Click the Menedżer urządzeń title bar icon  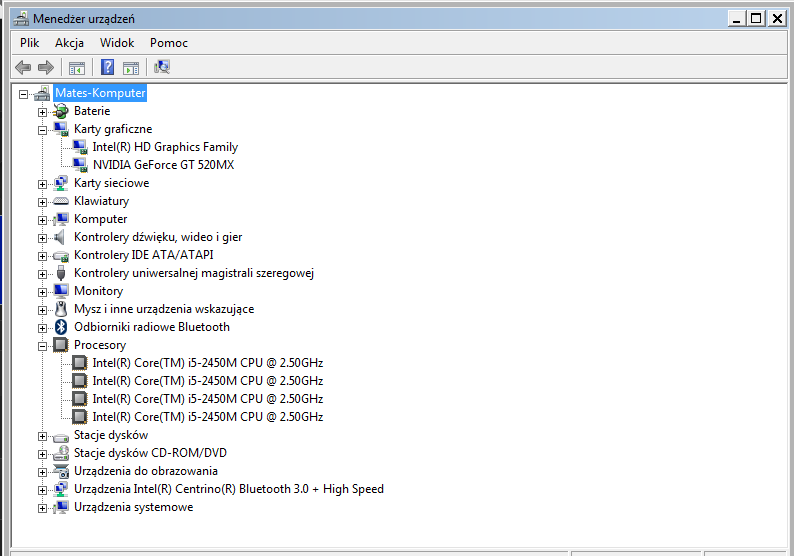coord(21,19)
